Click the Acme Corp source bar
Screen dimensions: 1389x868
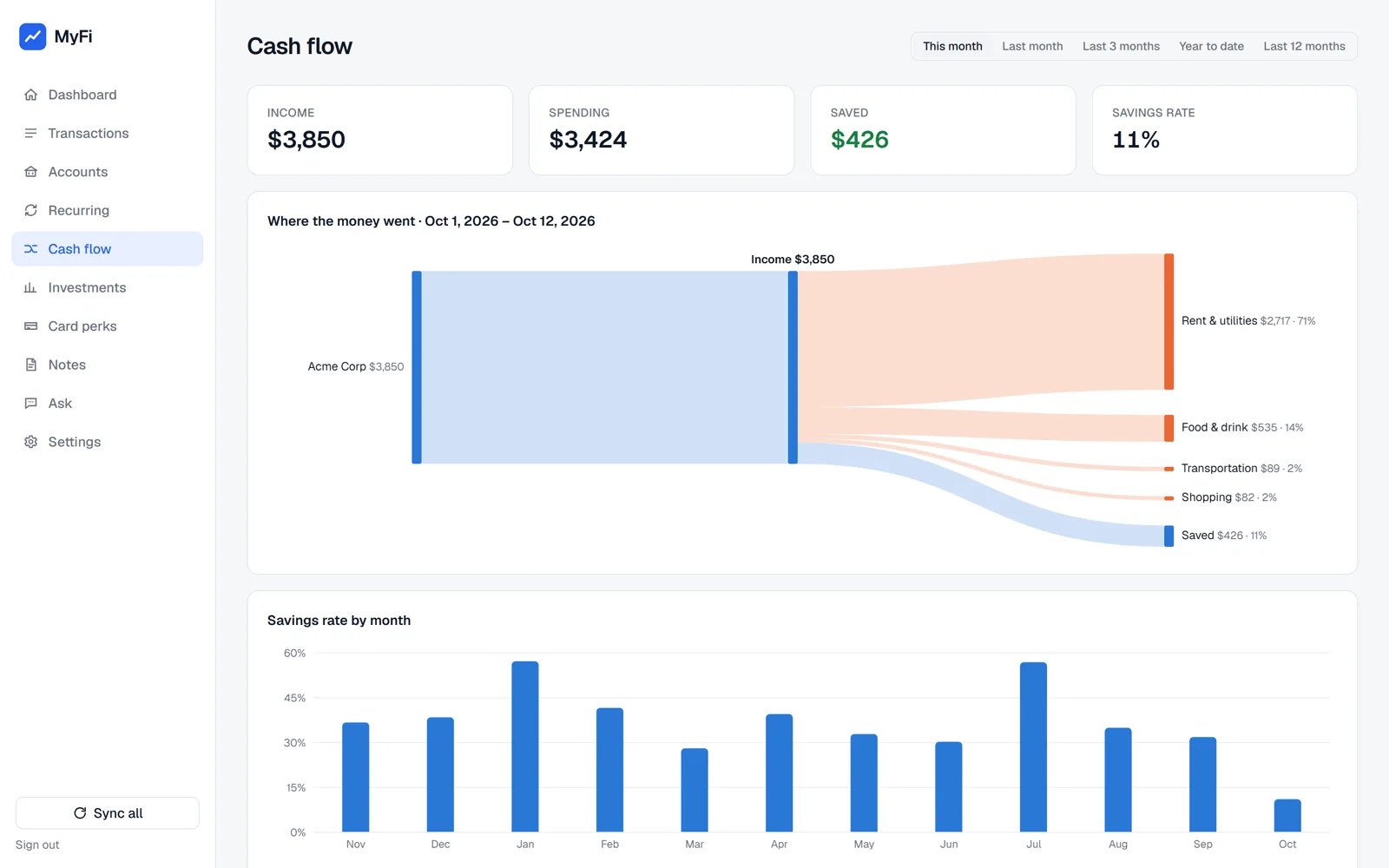417,367
